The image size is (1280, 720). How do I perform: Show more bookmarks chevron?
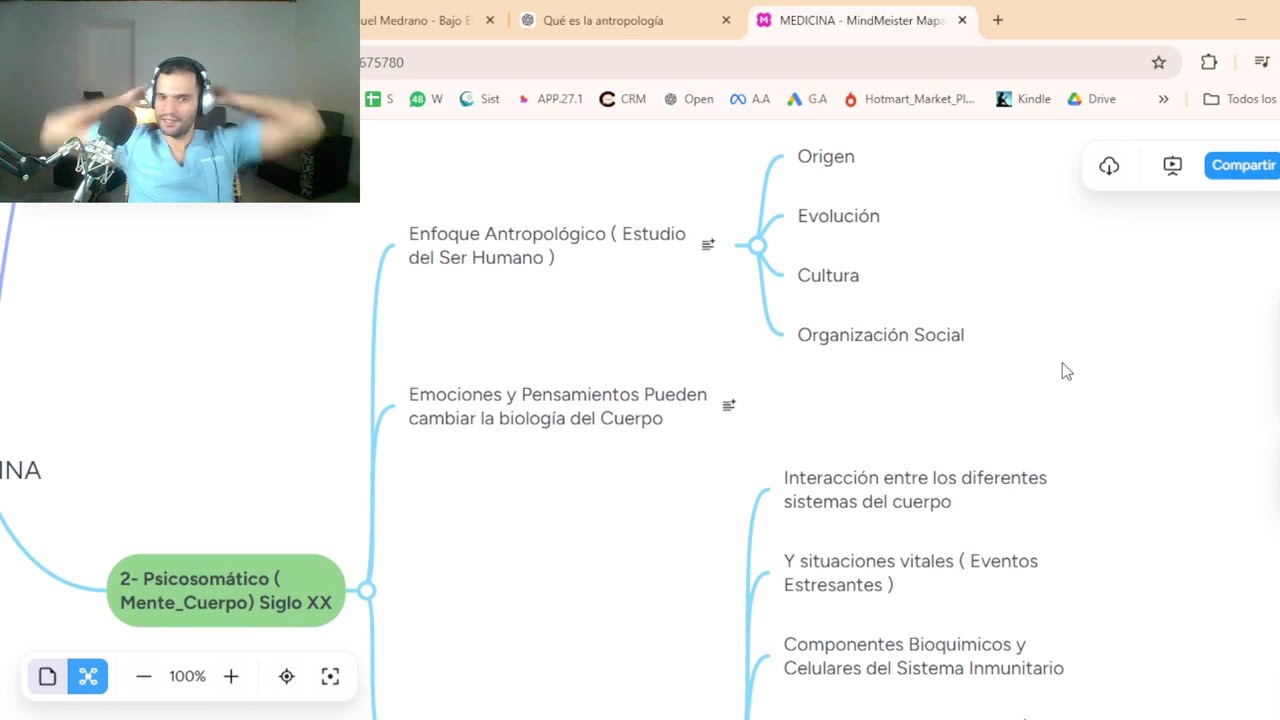tap(1163, 99)
